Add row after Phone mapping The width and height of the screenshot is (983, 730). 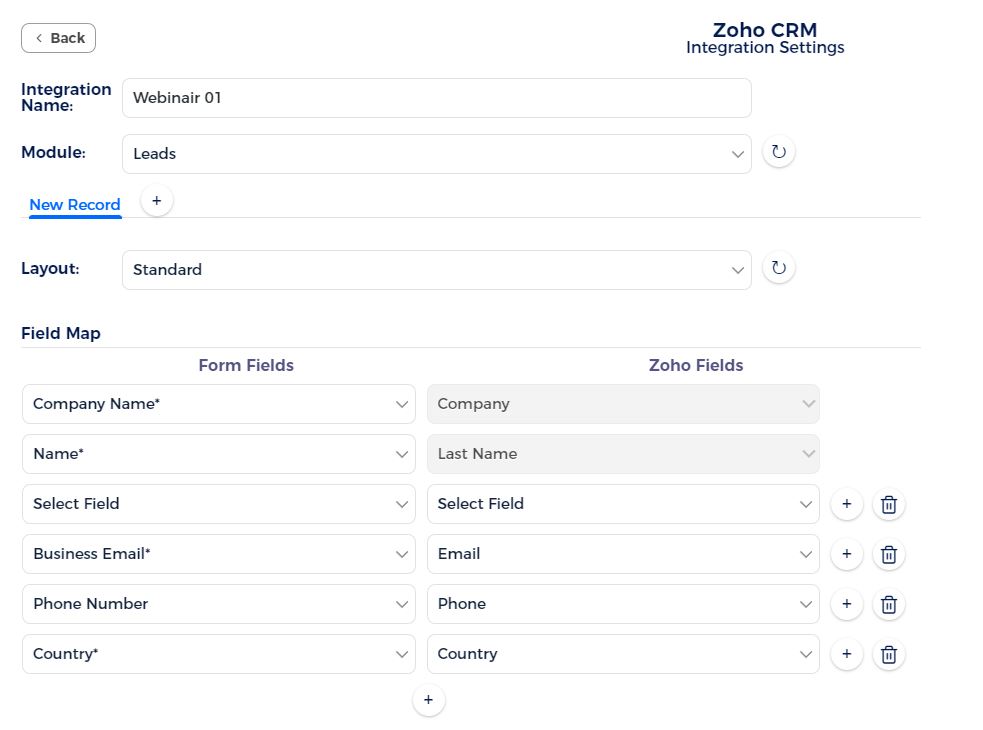[846, 605]
